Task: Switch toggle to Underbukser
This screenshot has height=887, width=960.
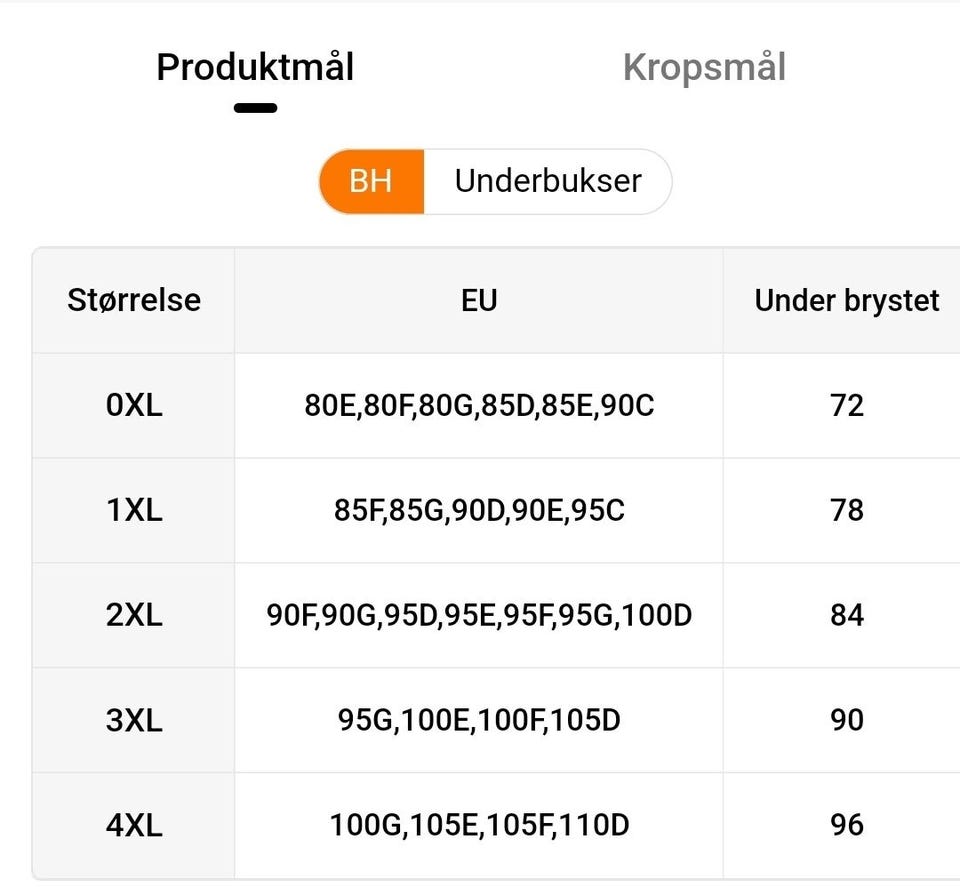Action: click(x=548, y=181)
